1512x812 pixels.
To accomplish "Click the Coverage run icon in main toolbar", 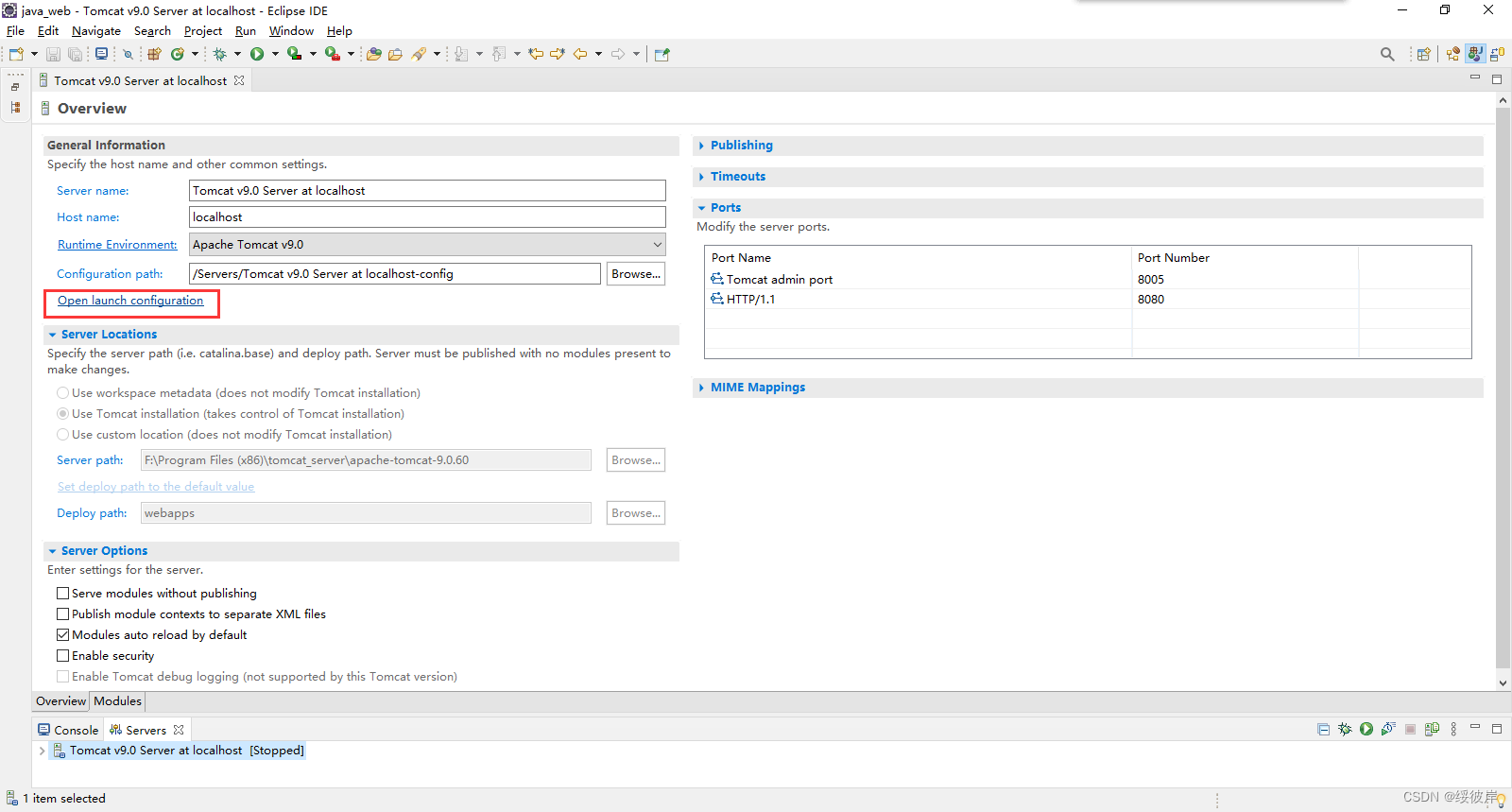I will [x=295, y=54].
